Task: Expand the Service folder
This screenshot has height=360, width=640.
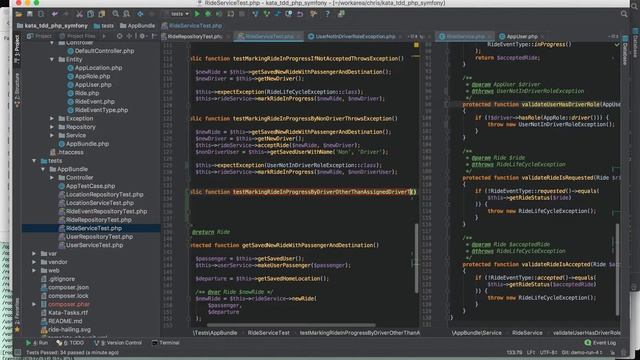Action: (x=52, y=136)
